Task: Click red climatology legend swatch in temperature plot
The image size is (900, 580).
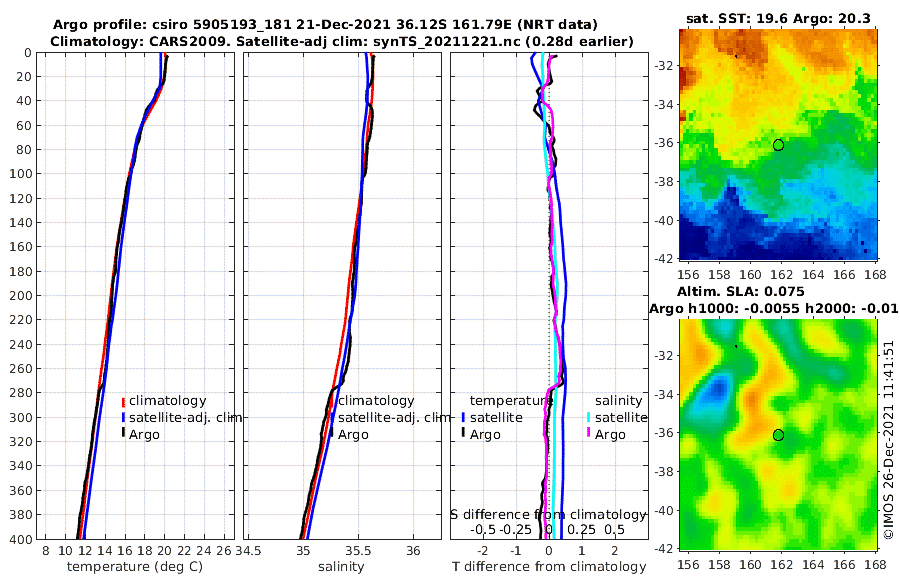Action: (x=123, y=401)
